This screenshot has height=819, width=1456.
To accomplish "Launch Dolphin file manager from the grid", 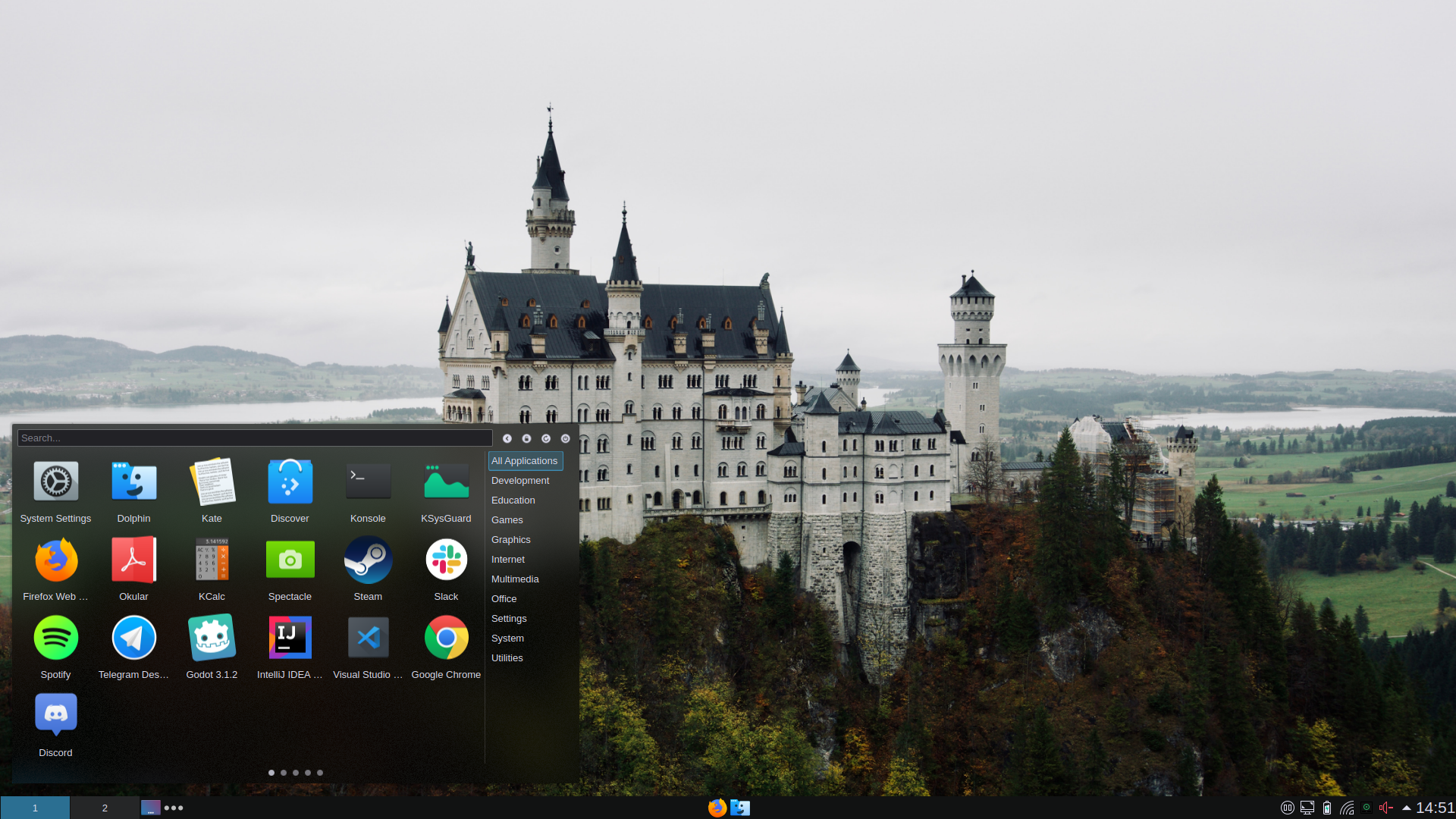I will tap(133, 491).
